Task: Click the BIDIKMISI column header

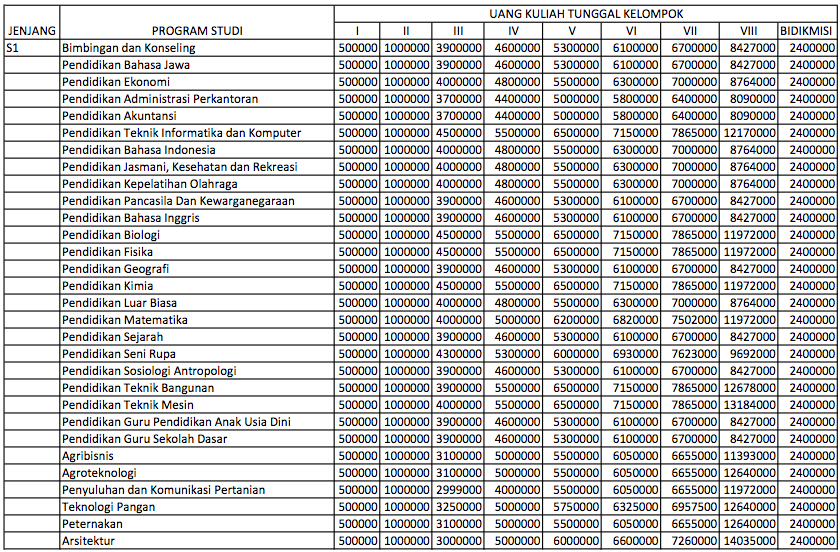Action: tap(806, 31)
